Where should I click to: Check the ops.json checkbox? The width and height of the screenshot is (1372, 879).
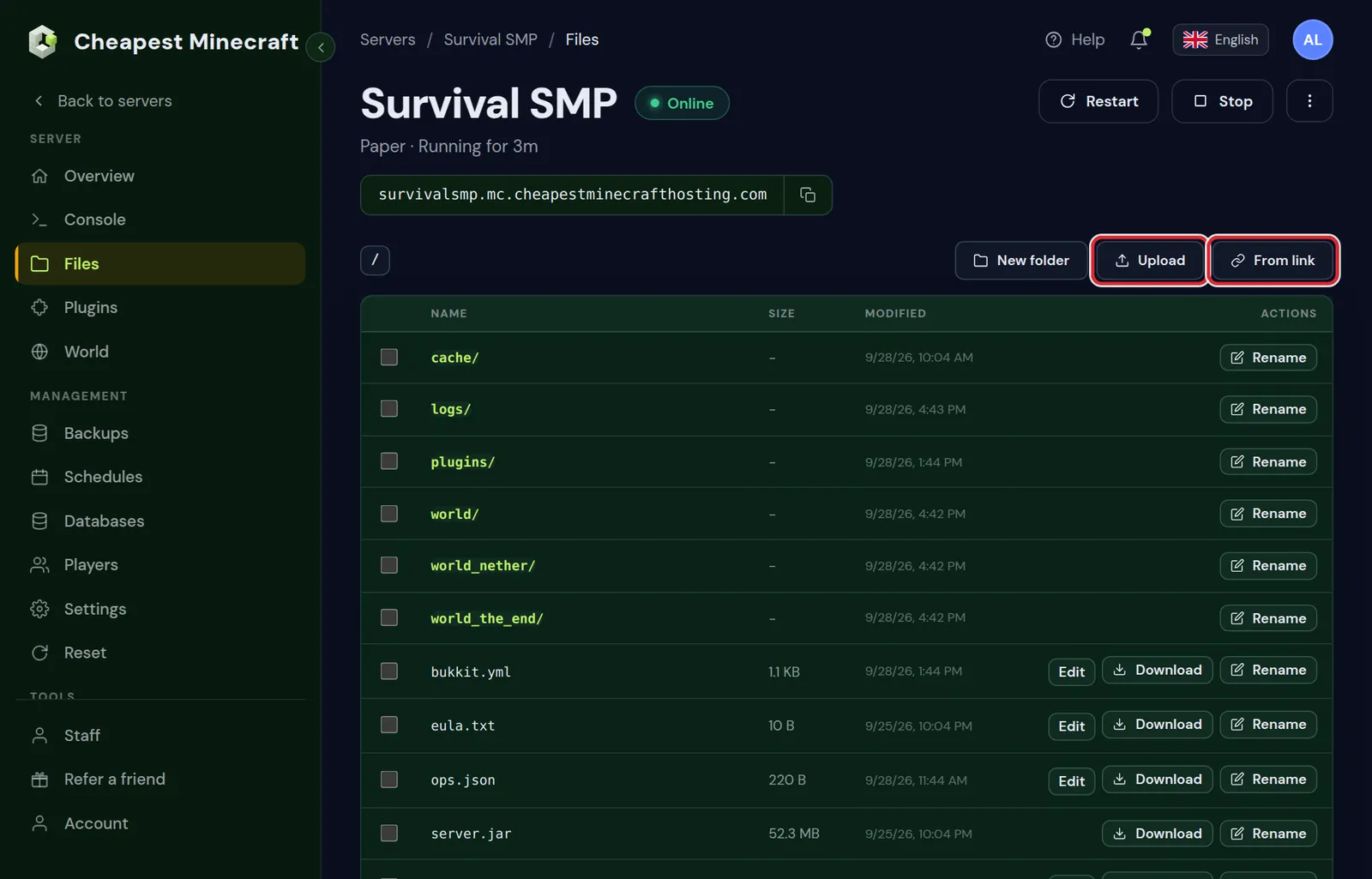389,780
